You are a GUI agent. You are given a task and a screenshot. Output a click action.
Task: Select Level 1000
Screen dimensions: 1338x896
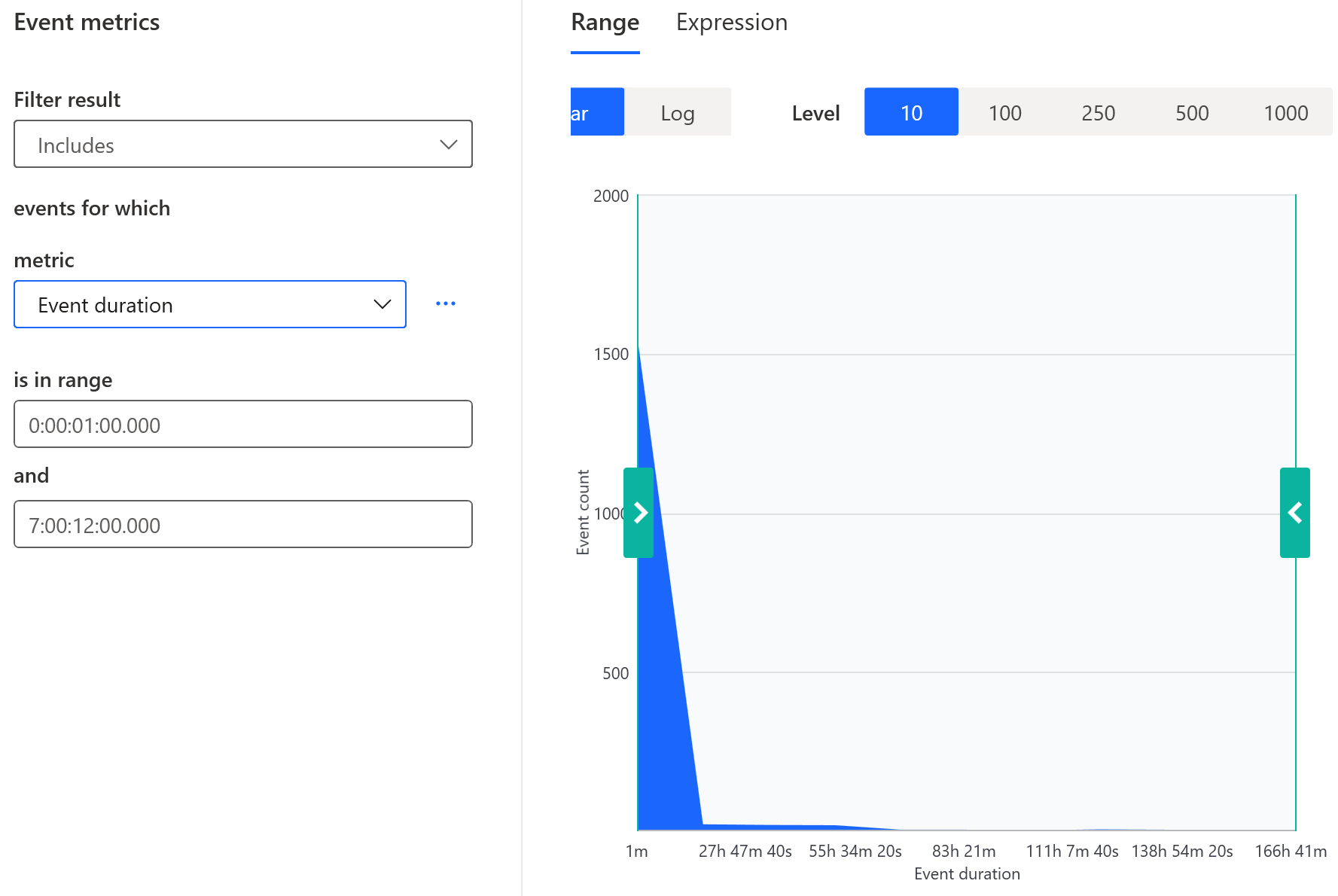(x=1286, y=112)
